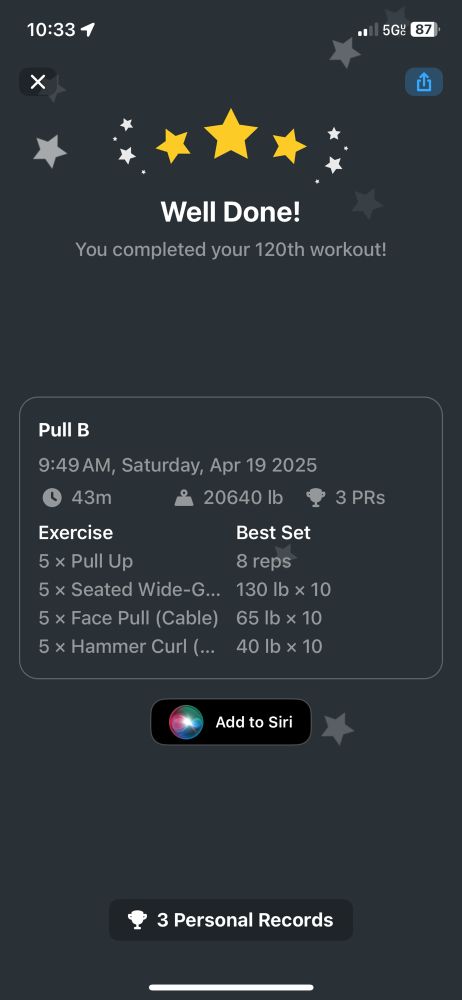Tap the clock icon next to 43m
The width and height of the screenshot is (462, 1000).
pos(52,498)
